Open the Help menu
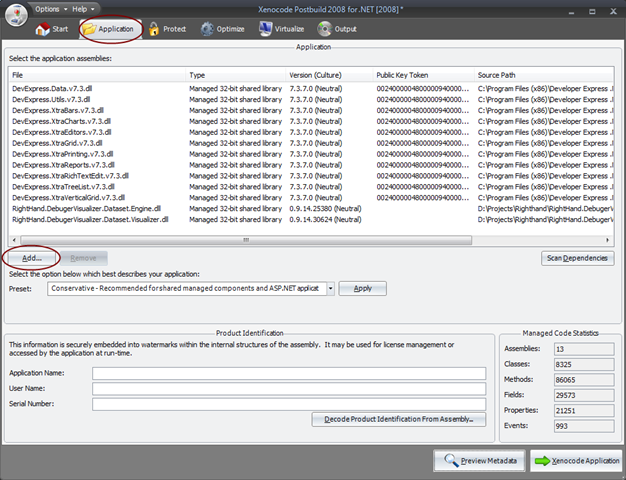 pyautogui.click(x=83, y=8)
